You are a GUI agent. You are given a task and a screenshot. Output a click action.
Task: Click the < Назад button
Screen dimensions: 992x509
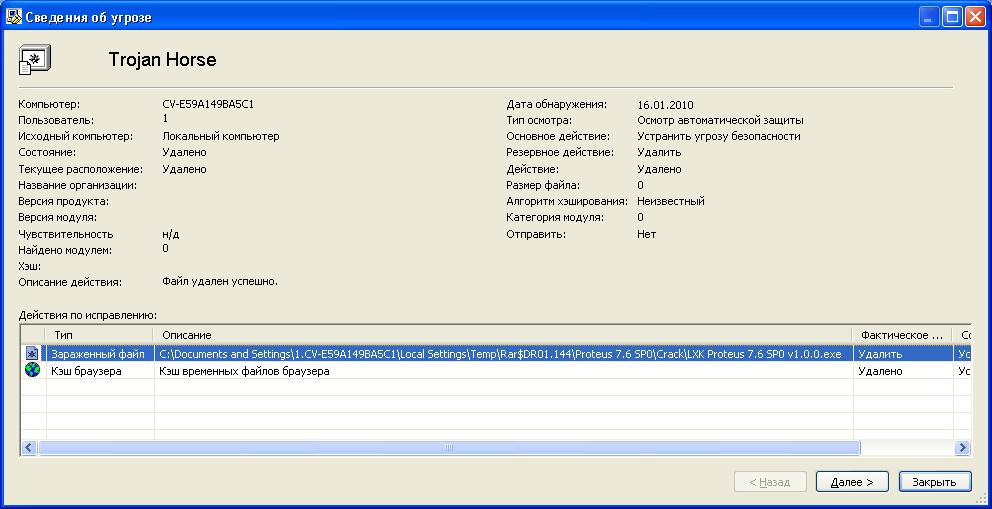[769, 482]
